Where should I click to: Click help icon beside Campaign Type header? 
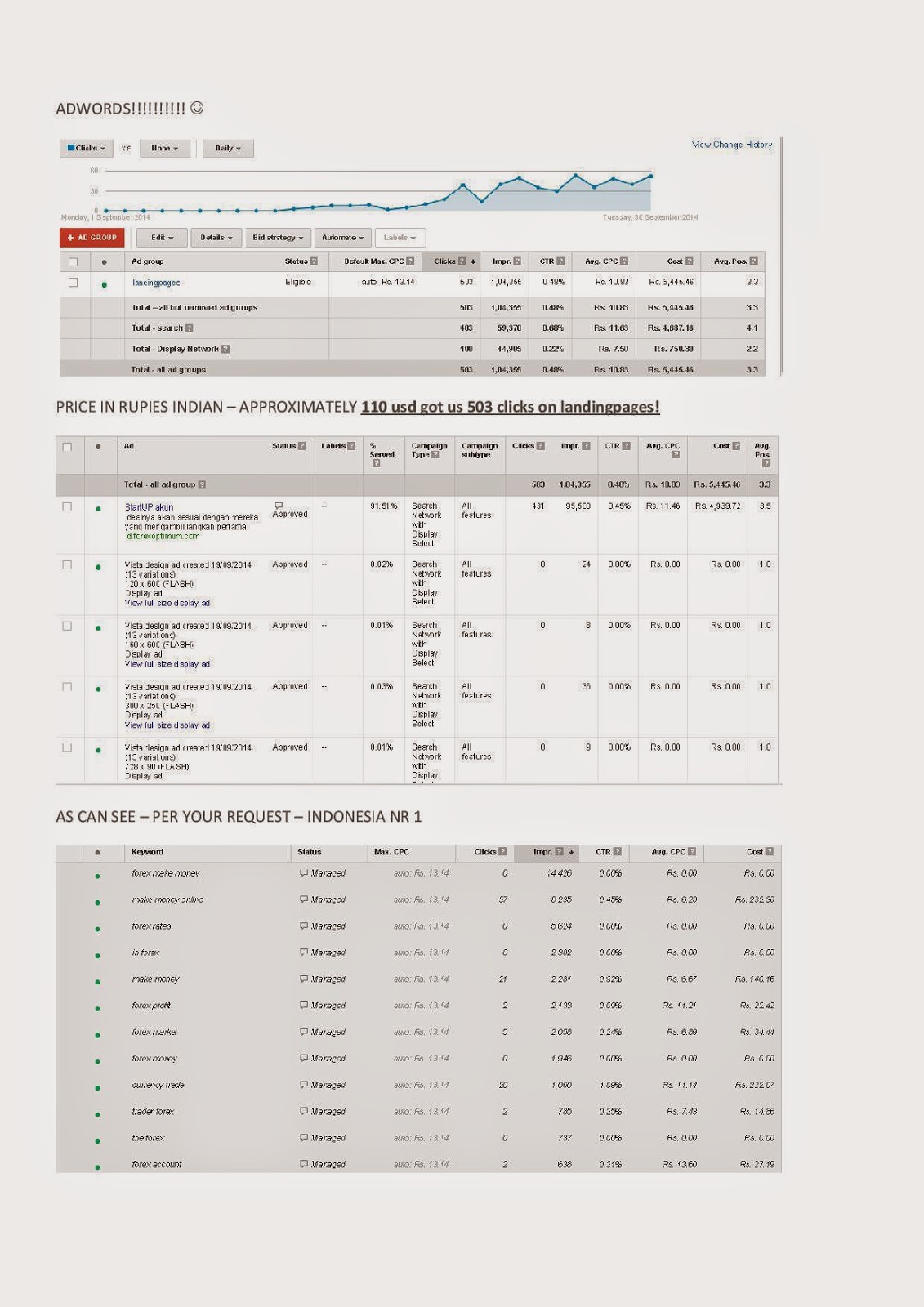tap(435, 455)
